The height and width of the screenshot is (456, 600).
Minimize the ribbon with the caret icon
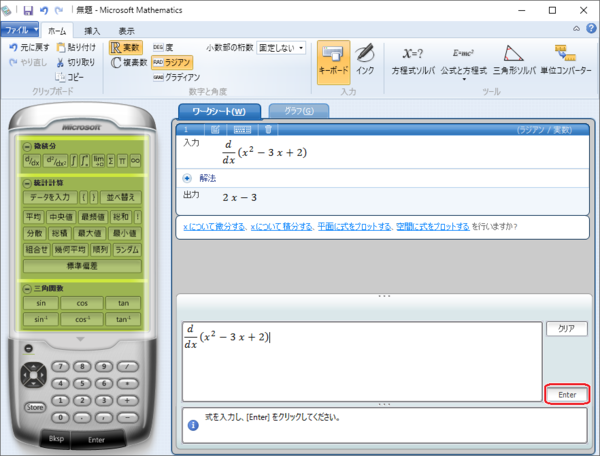click(x=576, y=29)
